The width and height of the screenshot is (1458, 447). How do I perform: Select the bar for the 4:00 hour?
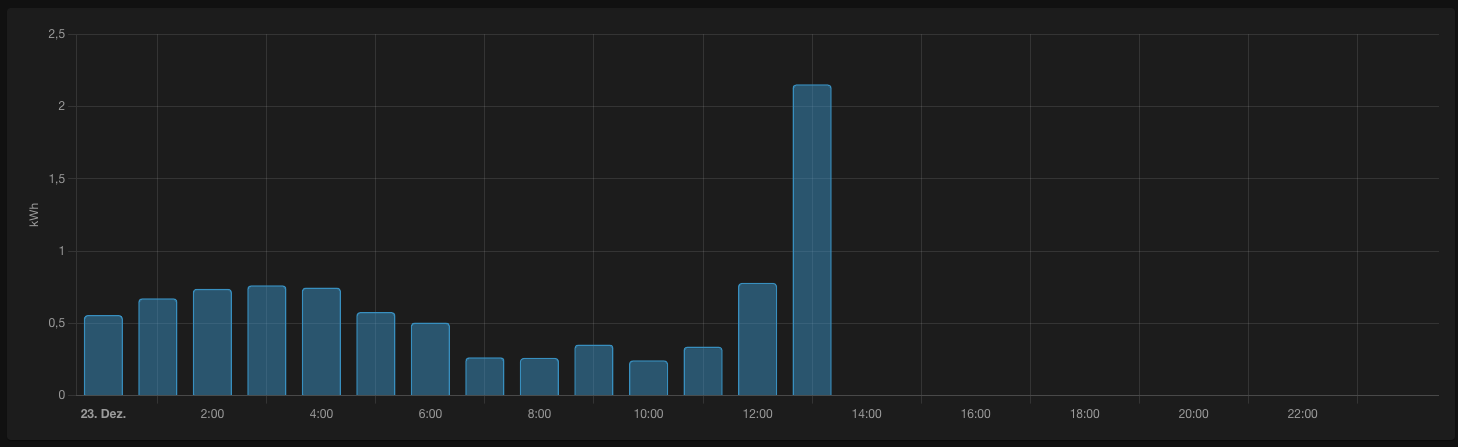point(321,341)
